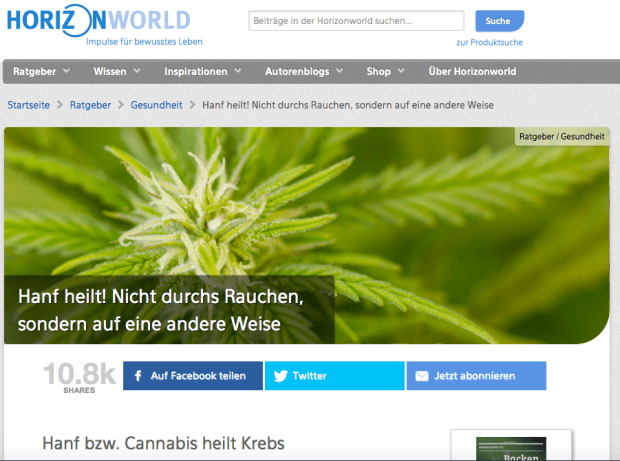The width and height of the screenshot is (620, 461).
Task: Open the Autorenblogs menu
Action: [303, 72]
